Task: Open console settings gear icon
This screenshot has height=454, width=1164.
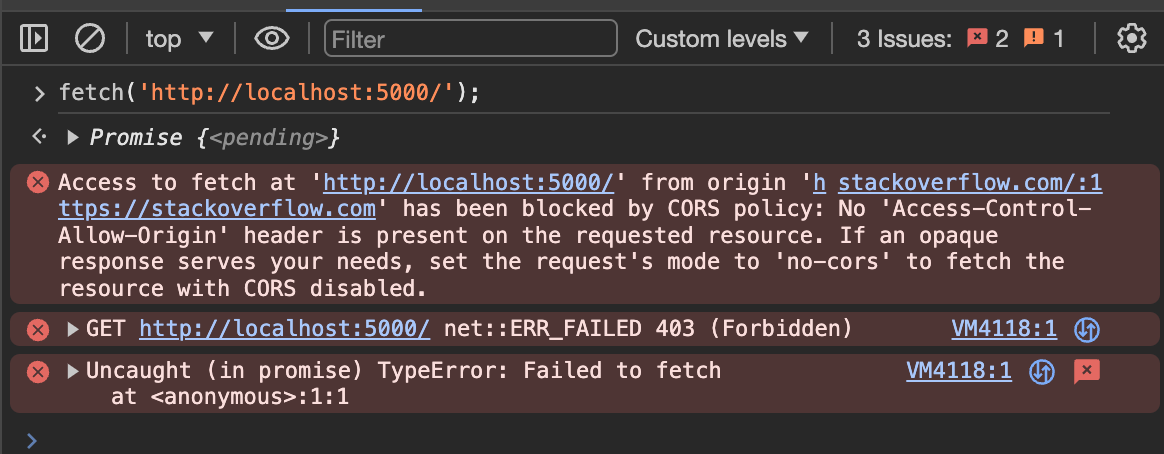Action: [x=1131, y=39]
